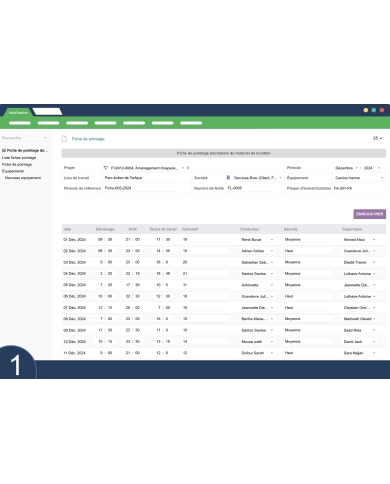Open Superviseur dropdown for 03 Déc. 2024
Screen dimensions: 390x484
374,262
